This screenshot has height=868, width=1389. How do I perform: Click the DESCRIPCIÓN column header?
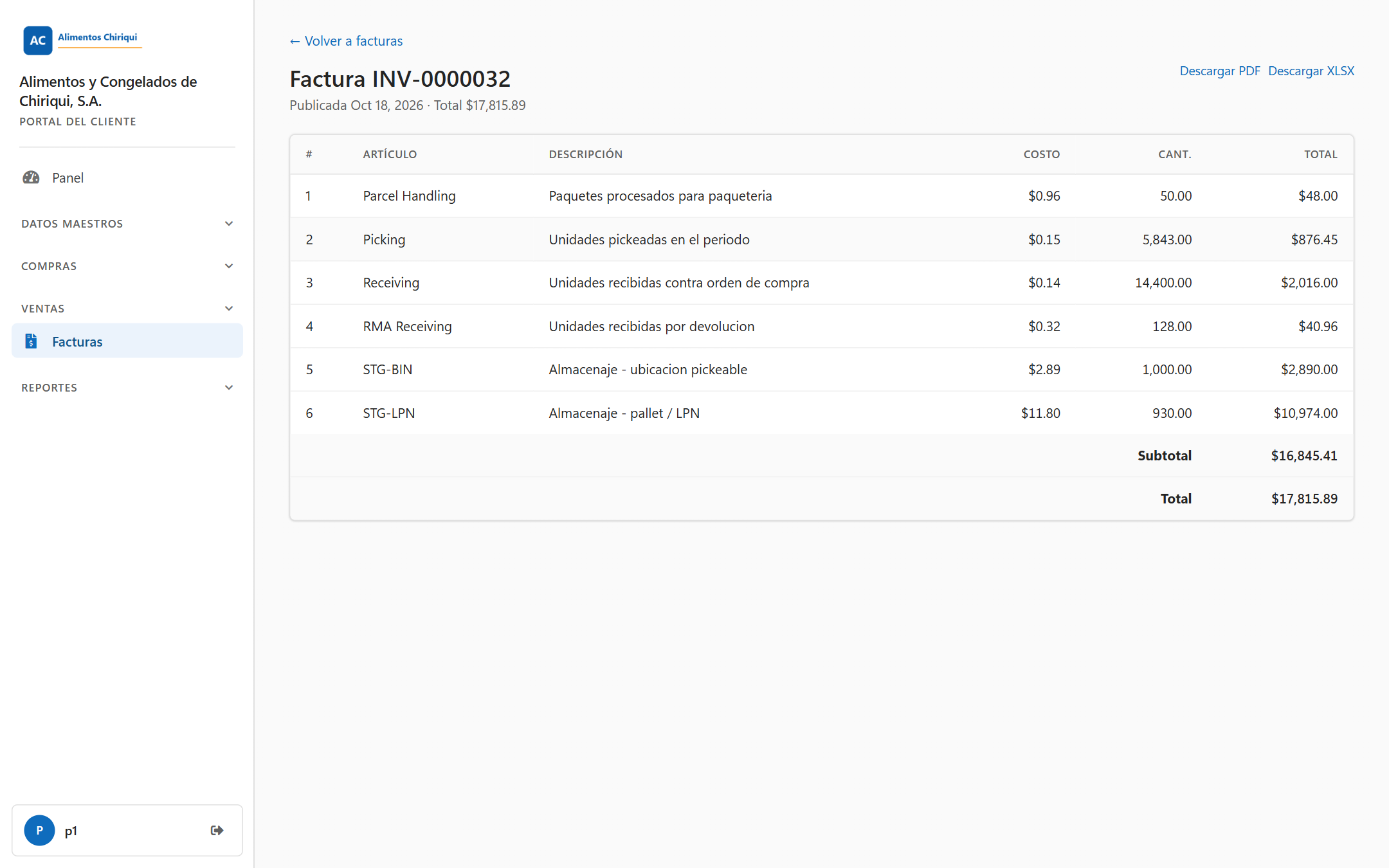pyautogui.click(x=585, y=154)
